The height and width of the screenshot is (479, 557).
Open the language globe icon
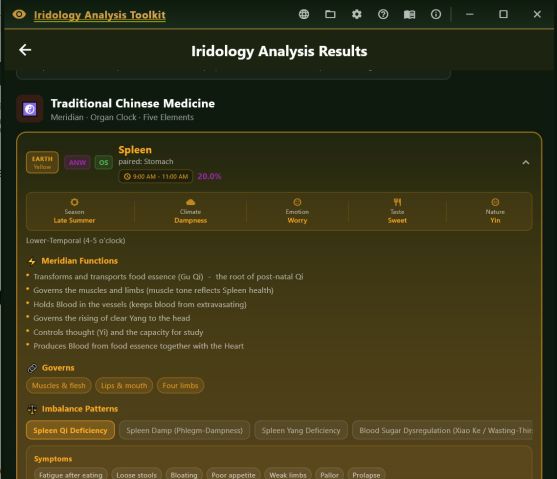pos(304,14)
